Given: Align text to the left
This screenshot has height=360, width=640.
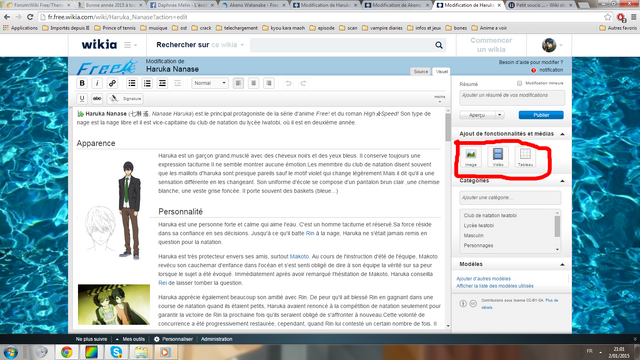Looking at the screenshot, I should [238, 83].
